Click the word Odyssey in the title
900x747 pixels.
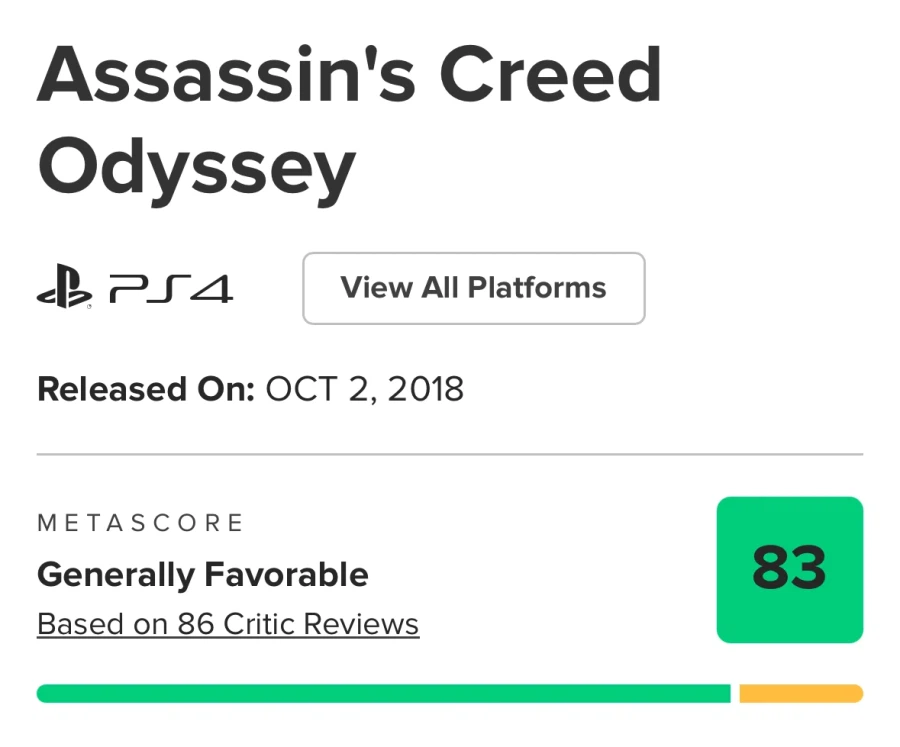196,168
